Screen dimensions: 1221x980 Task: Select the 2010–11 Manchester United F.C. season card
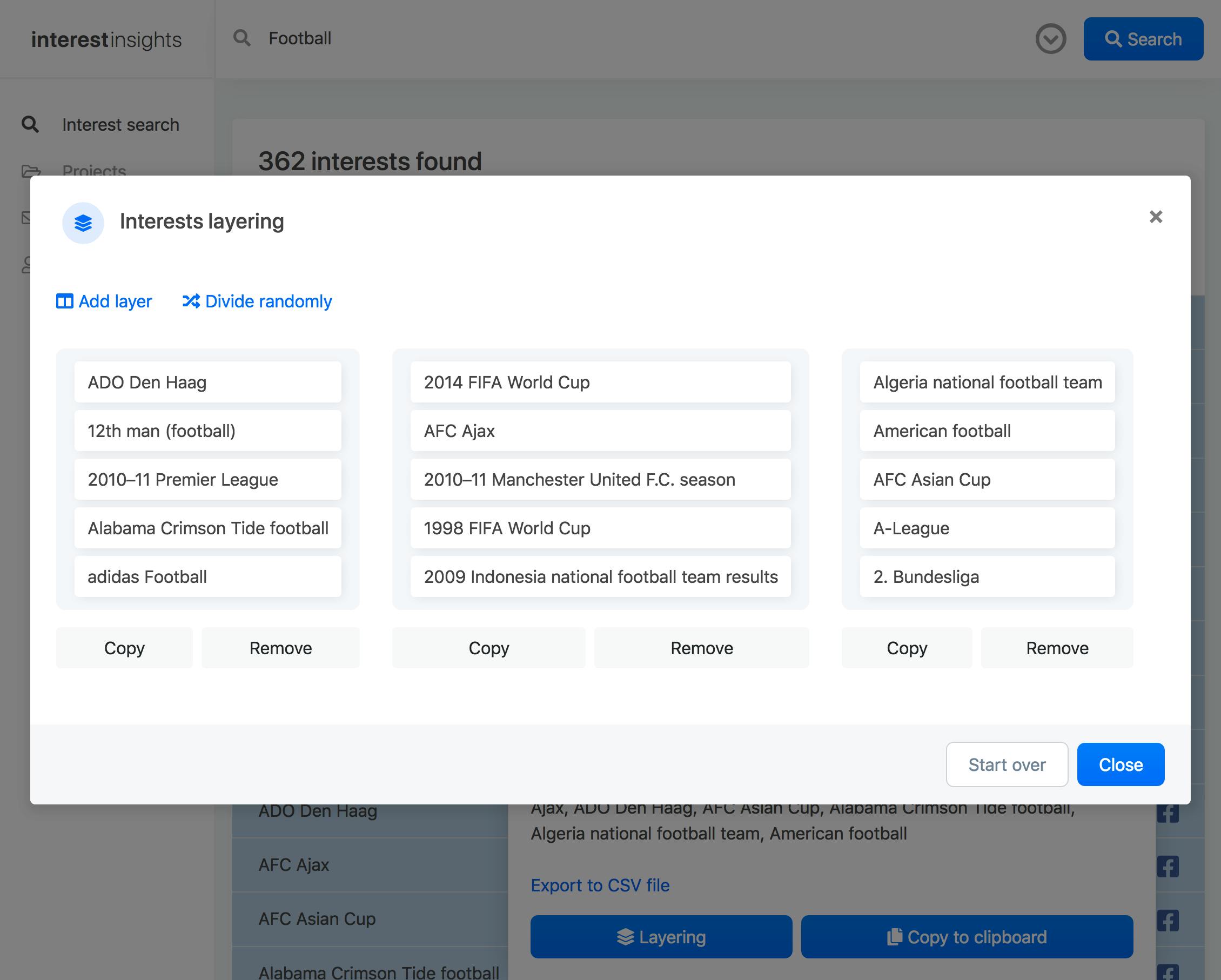click(600, 480)
